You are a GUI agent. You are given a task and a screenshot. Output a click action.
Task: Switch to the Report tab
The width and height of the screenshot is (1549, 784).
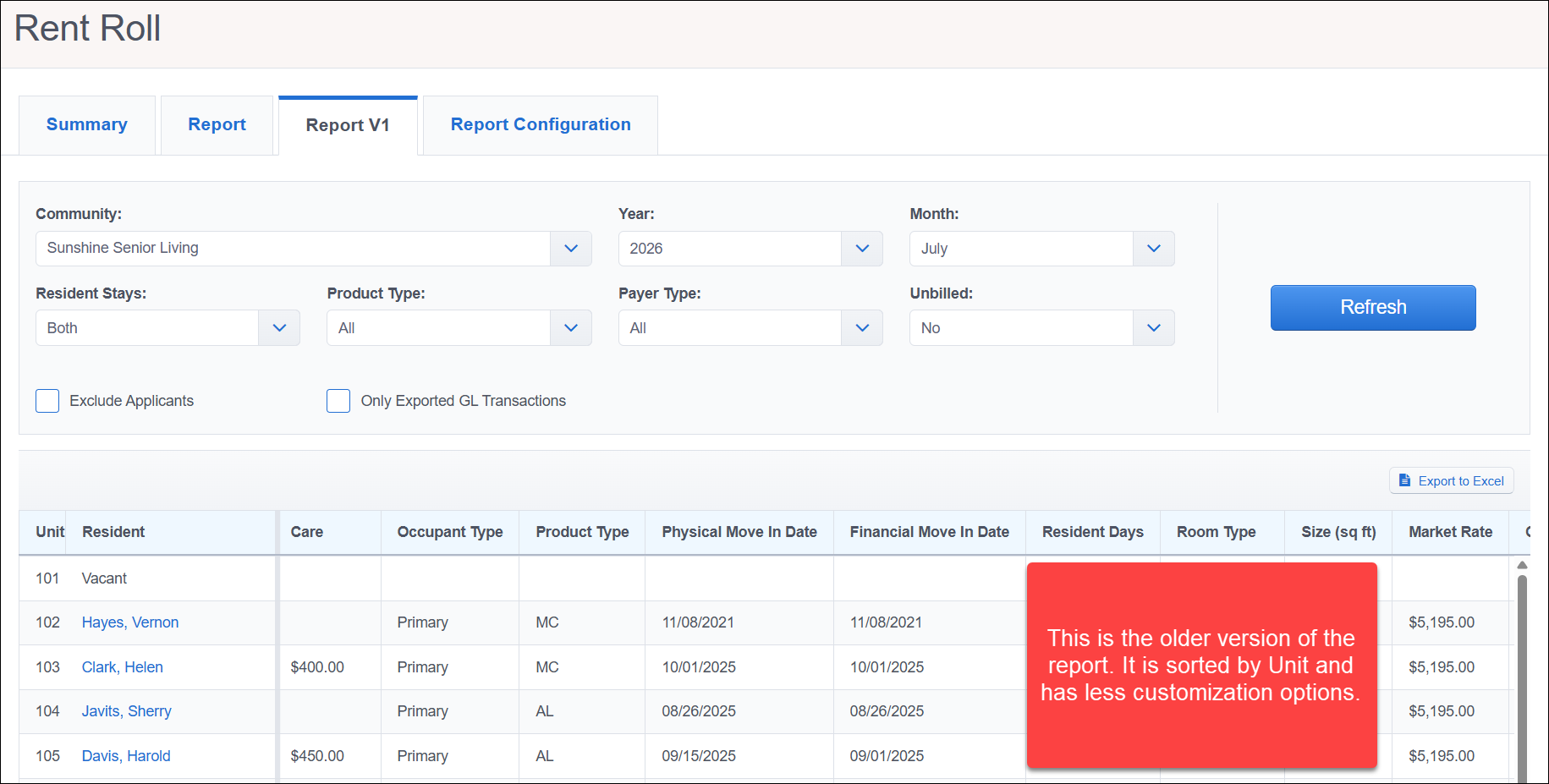217,125
